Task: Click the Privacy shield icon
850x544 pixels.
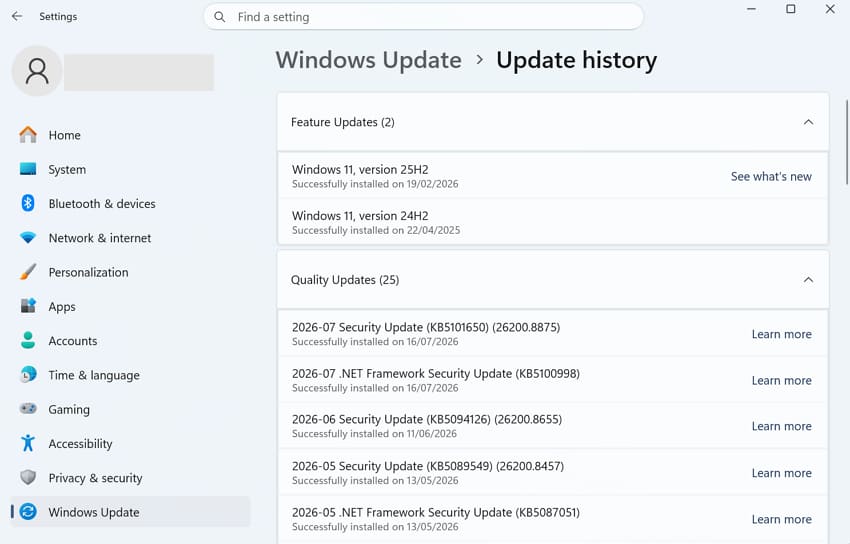Action: pyautogui.click(x=28, y=477)
